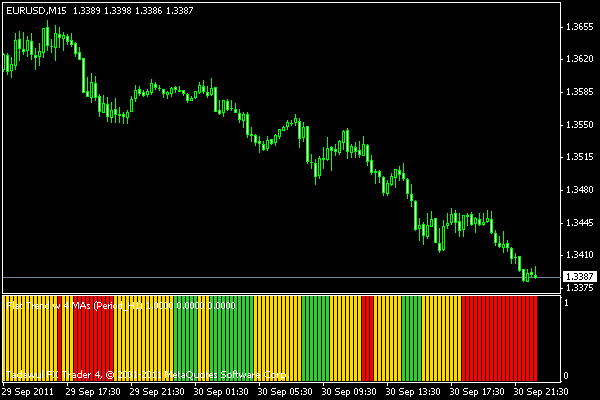Screen dimensions: 600x400
Task: Click the last candlestick on the chart
Action: pyautogui.click(x=535, y=274)
